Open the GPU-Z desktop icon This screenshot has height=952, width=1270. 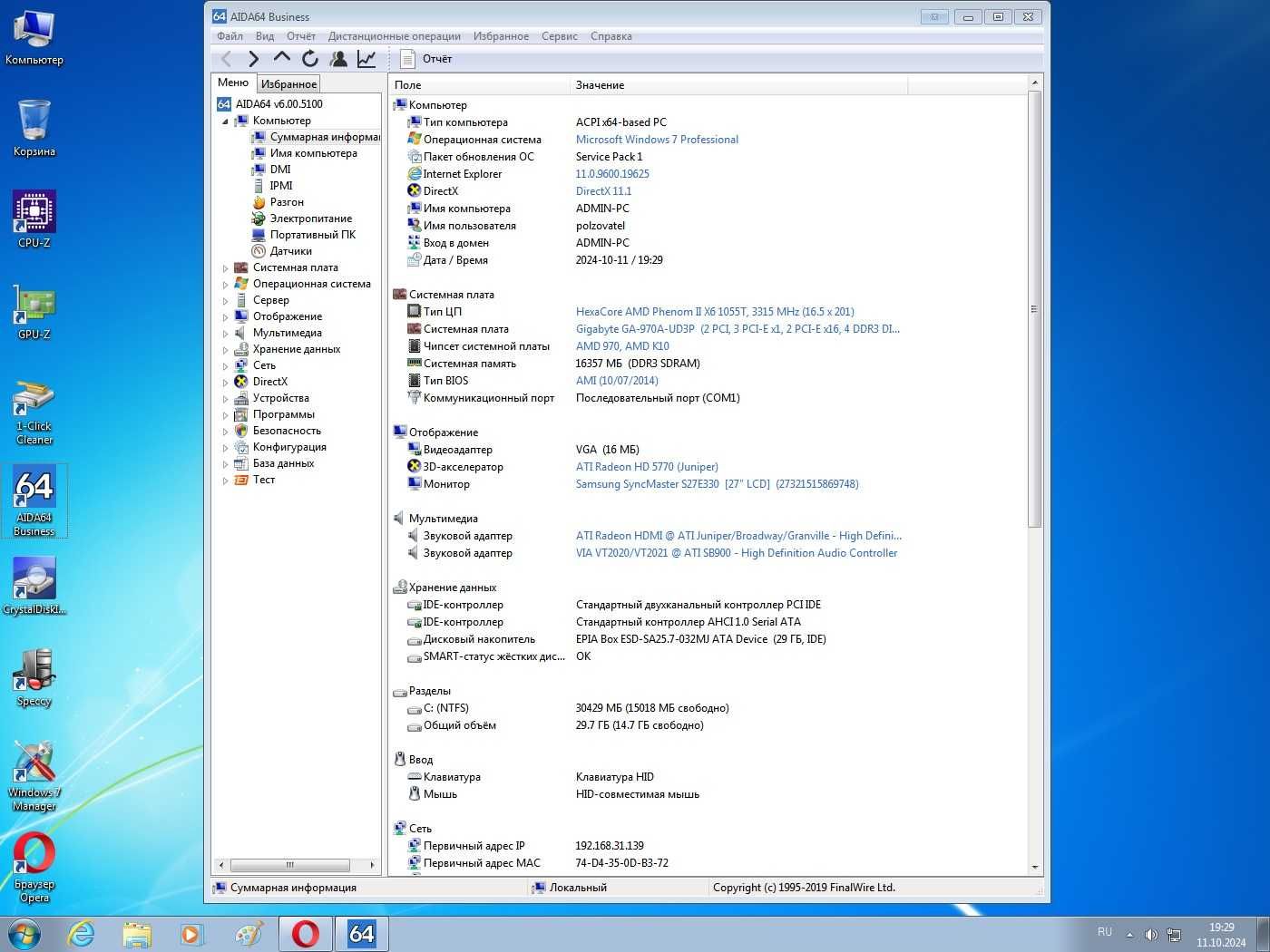(34, 311)
